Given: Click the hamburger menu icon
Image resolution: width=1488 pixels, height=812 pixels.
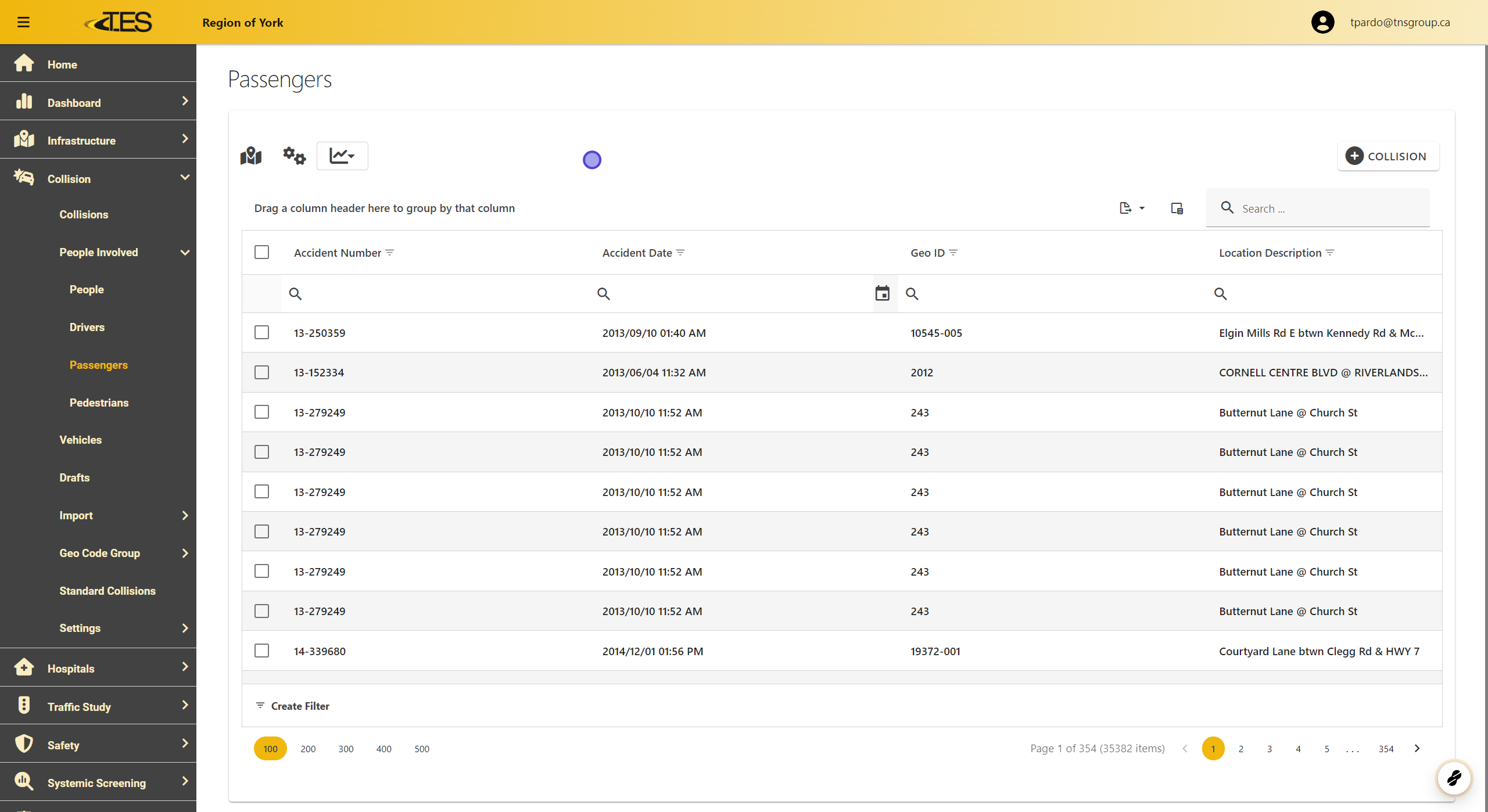Looking at the screenshot, I should [x=23, y=22].
